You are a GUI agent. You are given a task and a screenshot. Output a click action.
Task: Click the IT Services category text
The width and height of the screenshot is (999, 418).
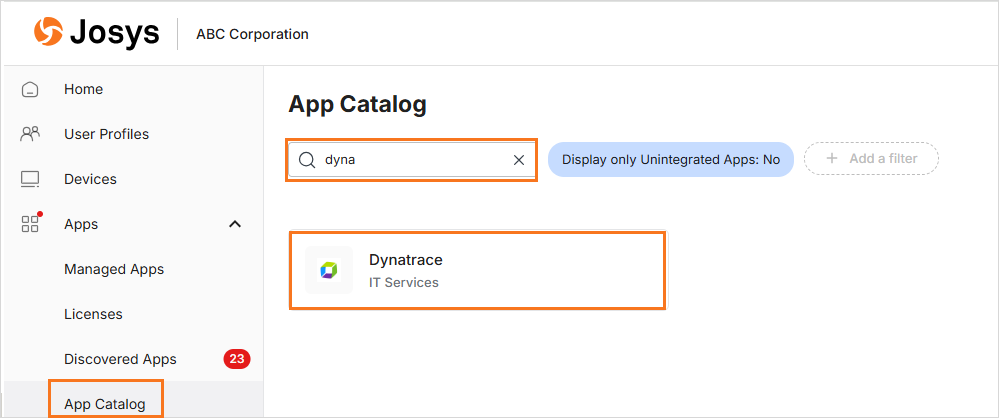pos(404,282)
